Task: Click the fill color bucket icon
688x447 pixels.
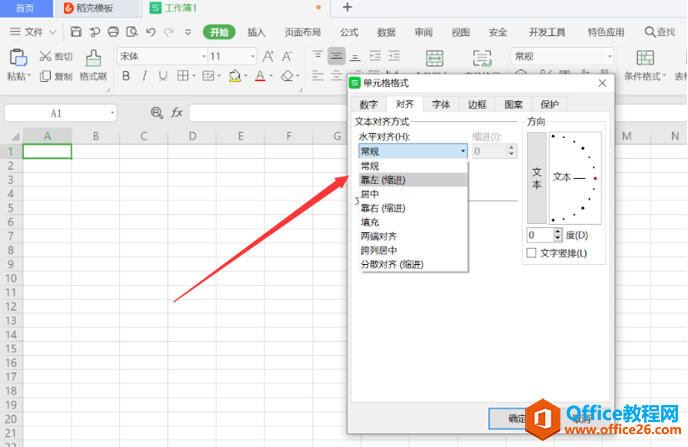Action: pos(235,76)
